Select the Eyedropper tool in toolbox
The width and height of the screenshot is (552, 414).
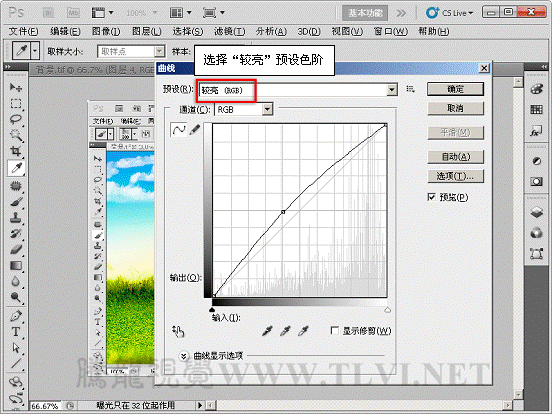[16, 168]
